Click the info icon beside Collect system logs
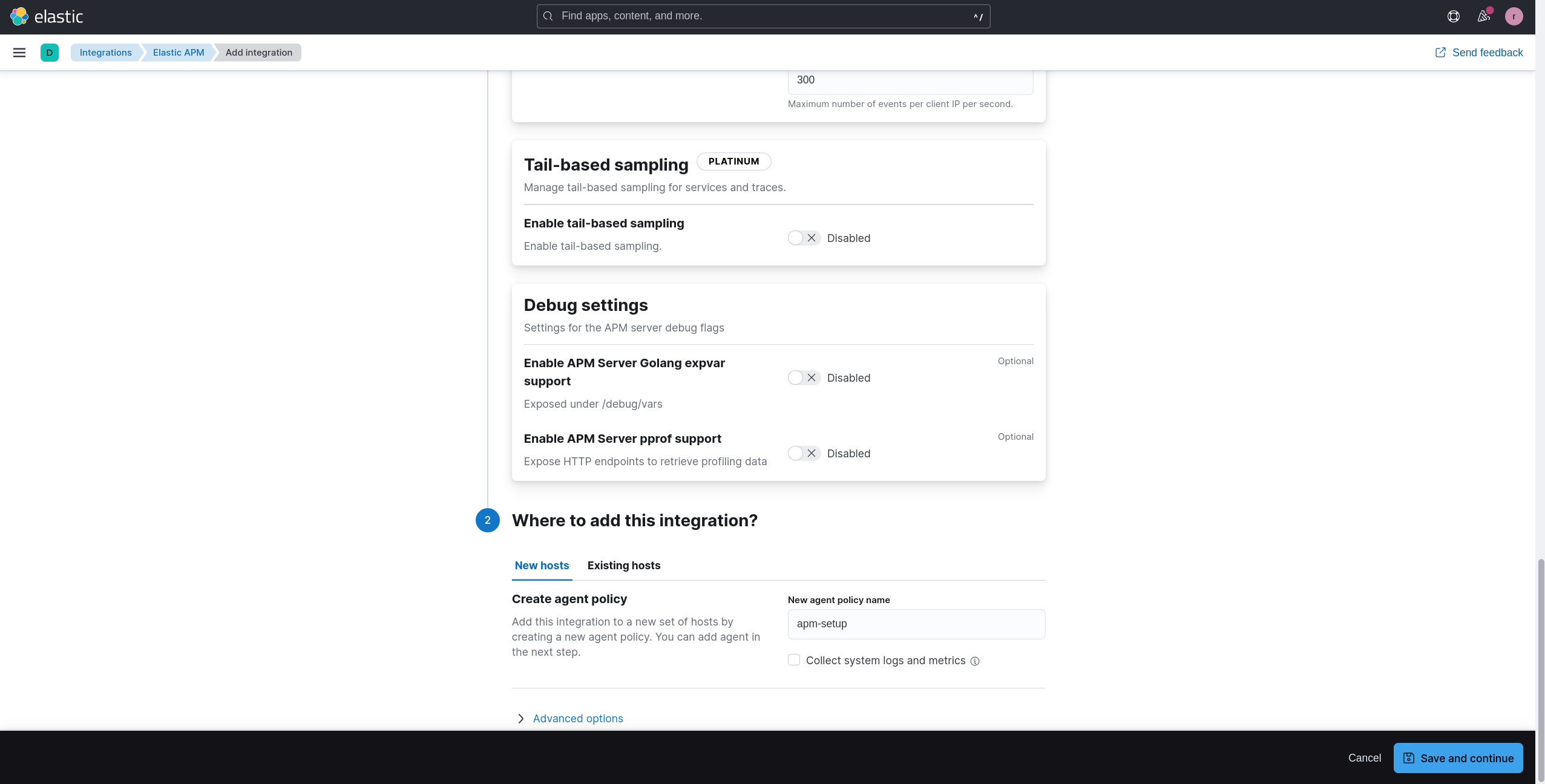 tap(975, 661)
